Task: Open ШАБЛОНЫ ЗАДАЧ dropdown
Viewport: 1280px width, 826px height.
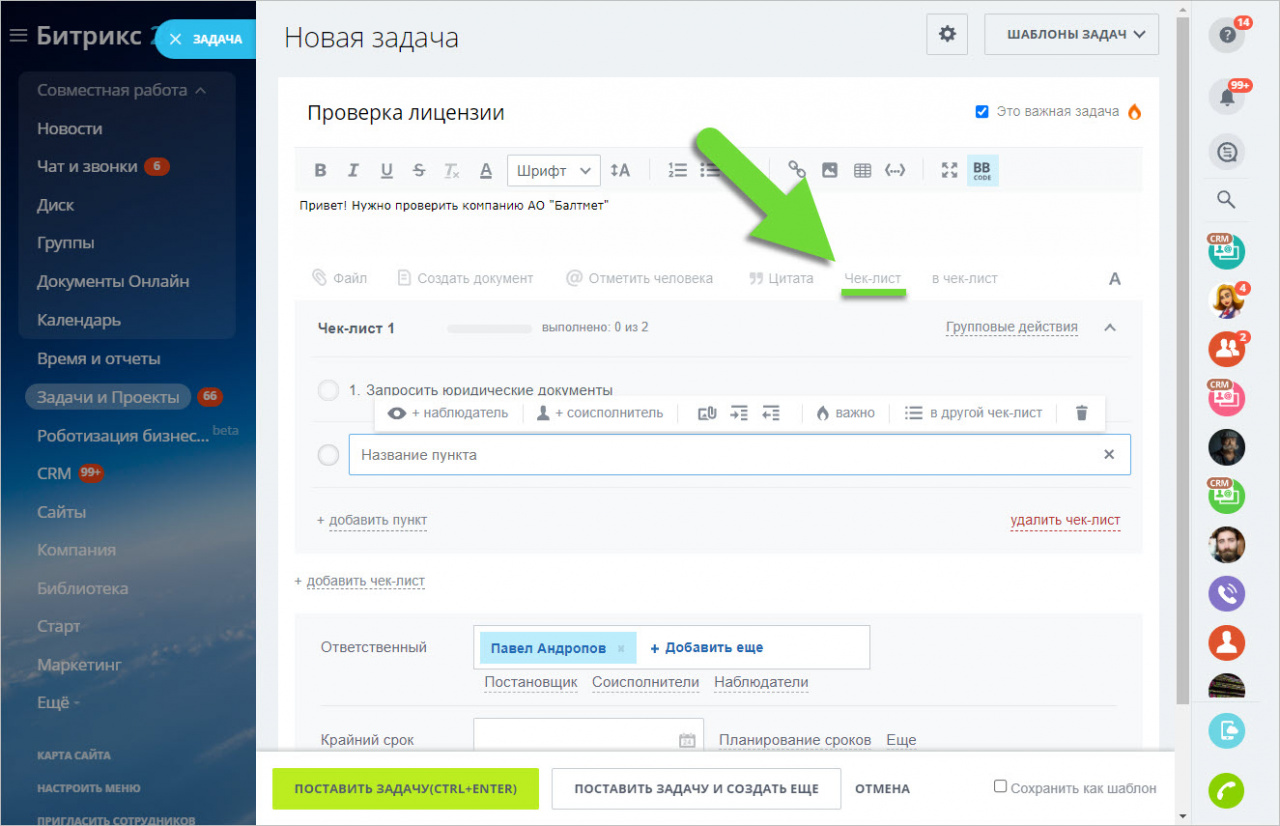Action: tap(1071, 34)
